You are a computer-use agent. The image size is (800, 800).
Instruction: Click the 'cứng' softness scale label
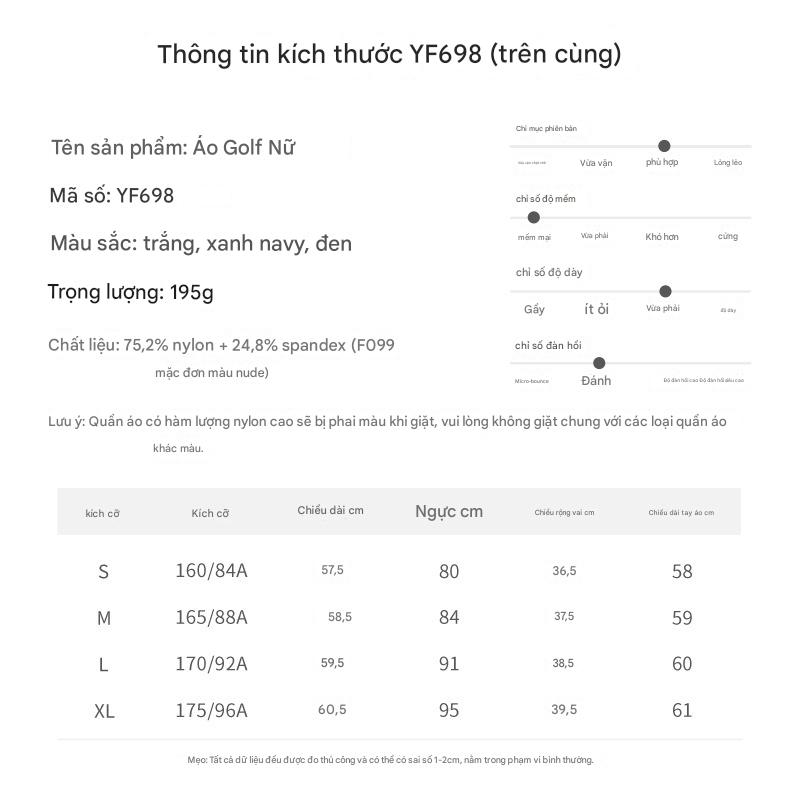coord(728,236)
